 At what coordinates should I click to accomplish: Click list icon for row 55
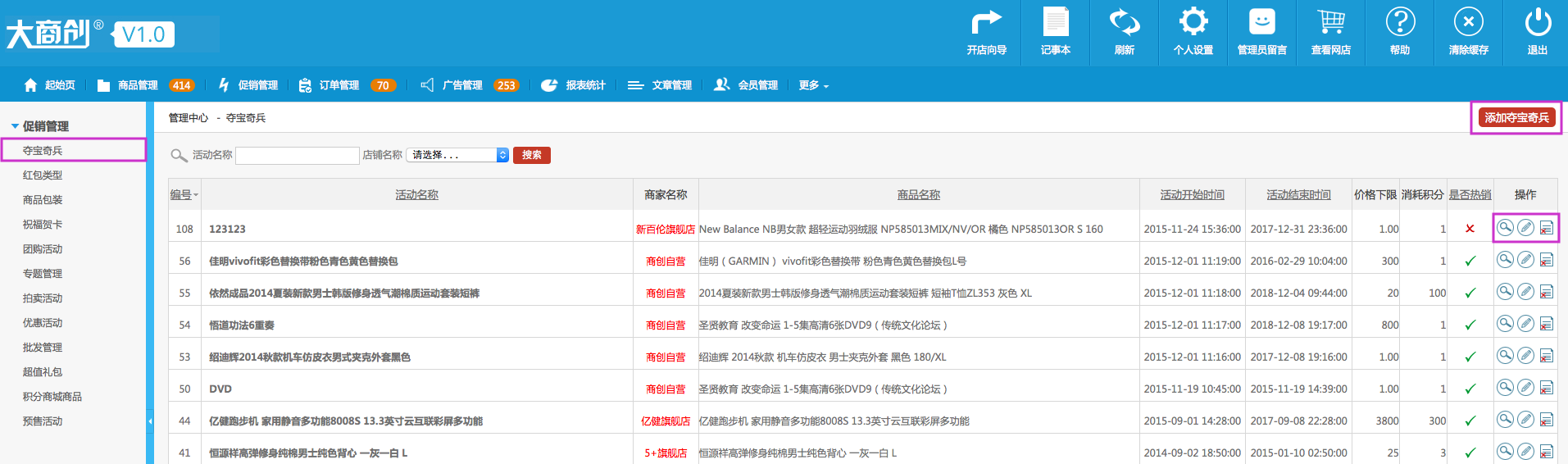pyautogui.click(x=1547, y=293)
